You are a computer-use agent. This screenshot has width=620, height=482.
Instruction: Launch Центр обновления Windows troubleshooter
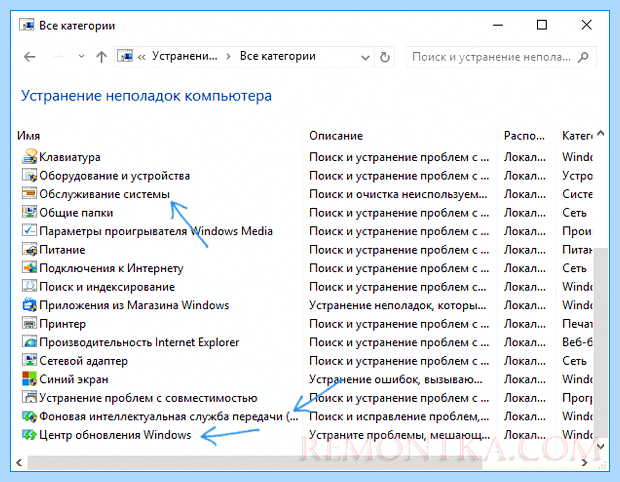[x=115, y=435]
